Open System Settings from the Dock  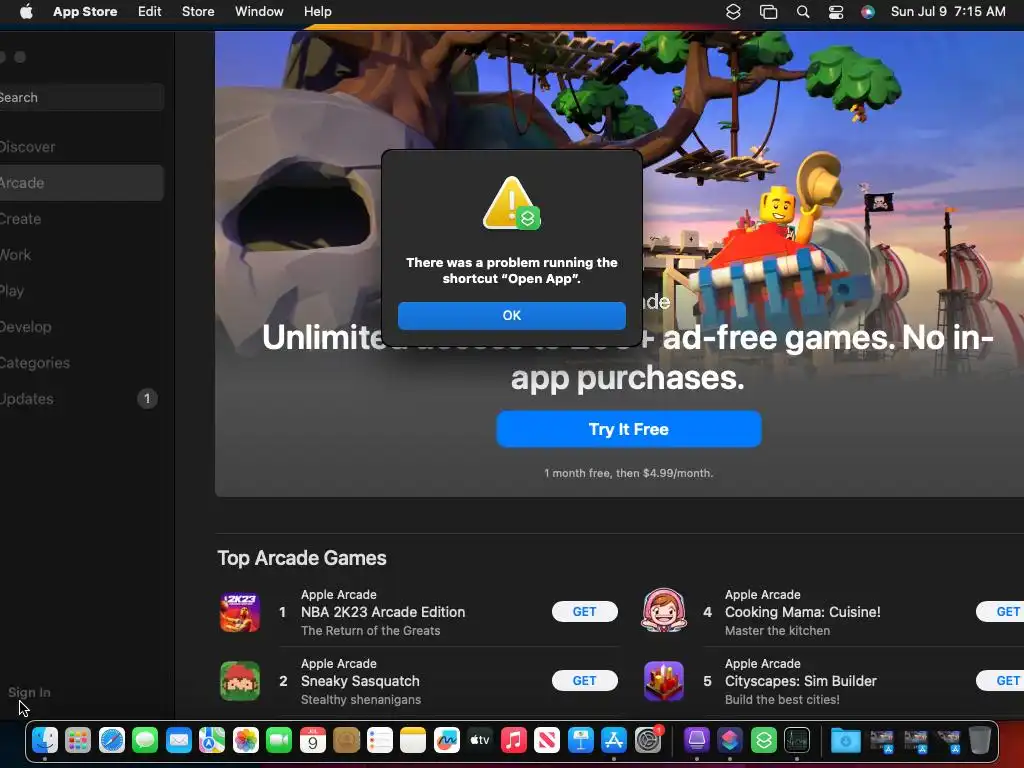[648, 740]
